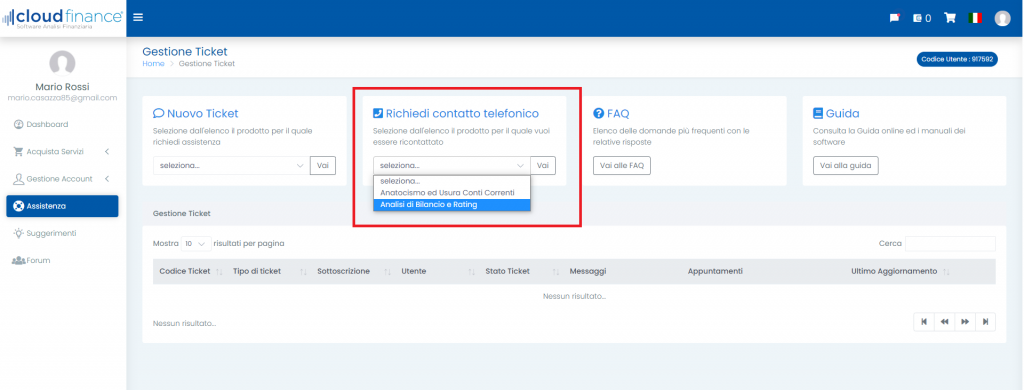Click Vai button under Richiedi contatto telefonico
Image resolution: width=1024 pixels, height=390 pixels.
pos(543,166)
